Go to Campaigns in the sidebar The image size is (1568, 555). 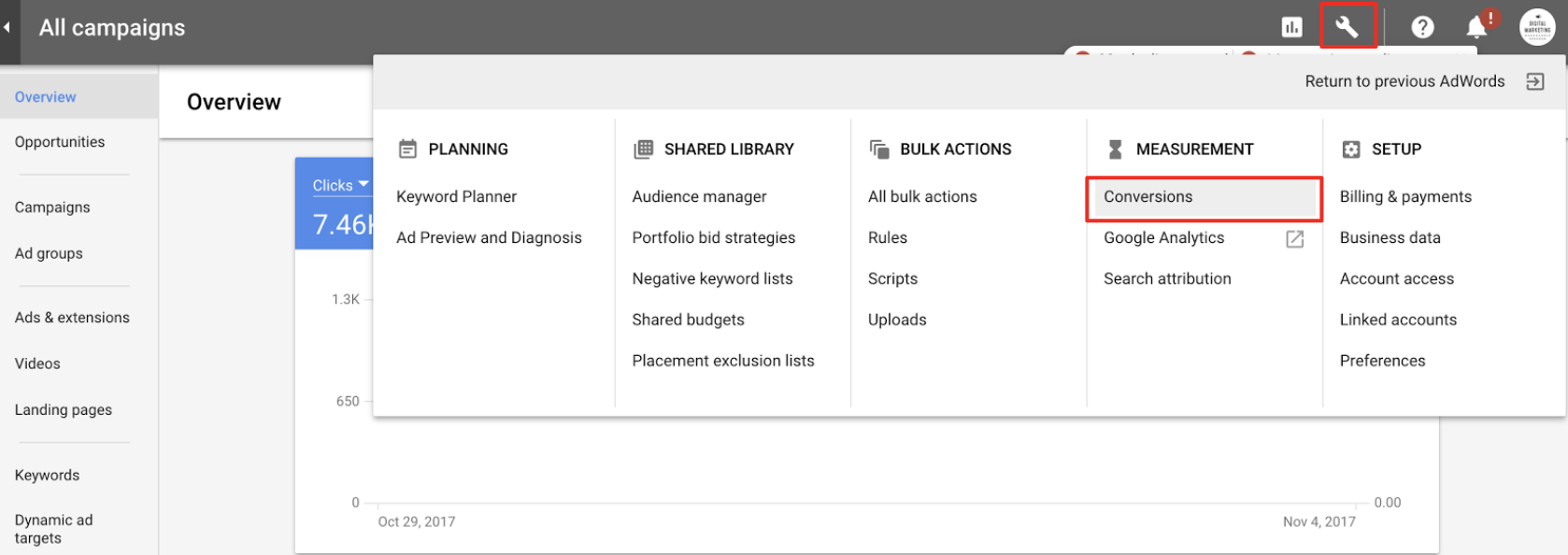click(x=52, y=207)
